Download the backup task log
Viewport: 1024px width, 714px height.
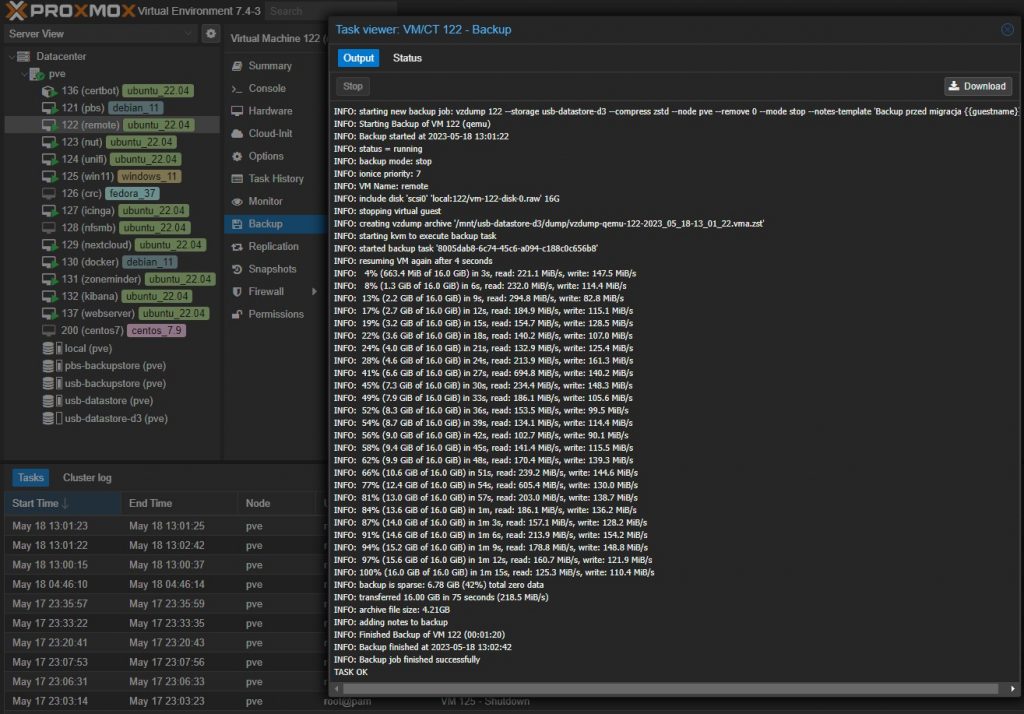point(977,86)
